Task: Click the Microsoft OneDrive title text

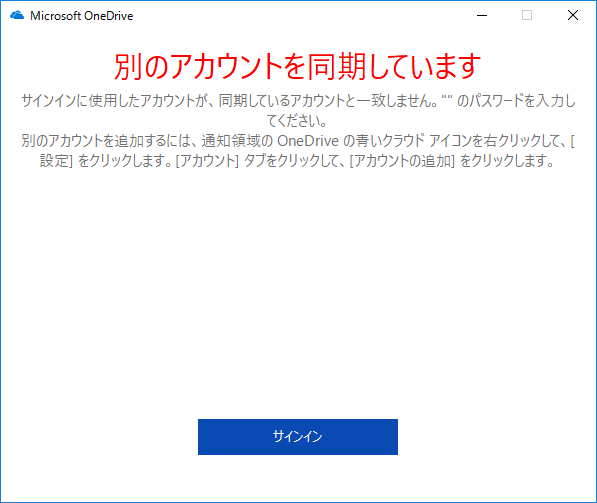Action: 81,16
